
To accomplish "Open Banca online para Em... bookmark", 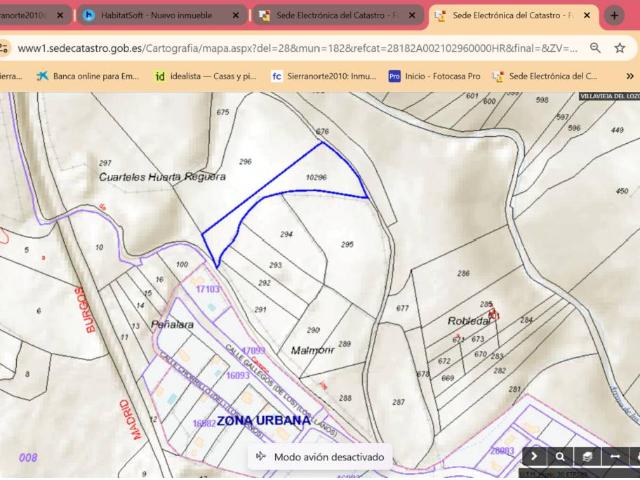I will pos(88,76).
